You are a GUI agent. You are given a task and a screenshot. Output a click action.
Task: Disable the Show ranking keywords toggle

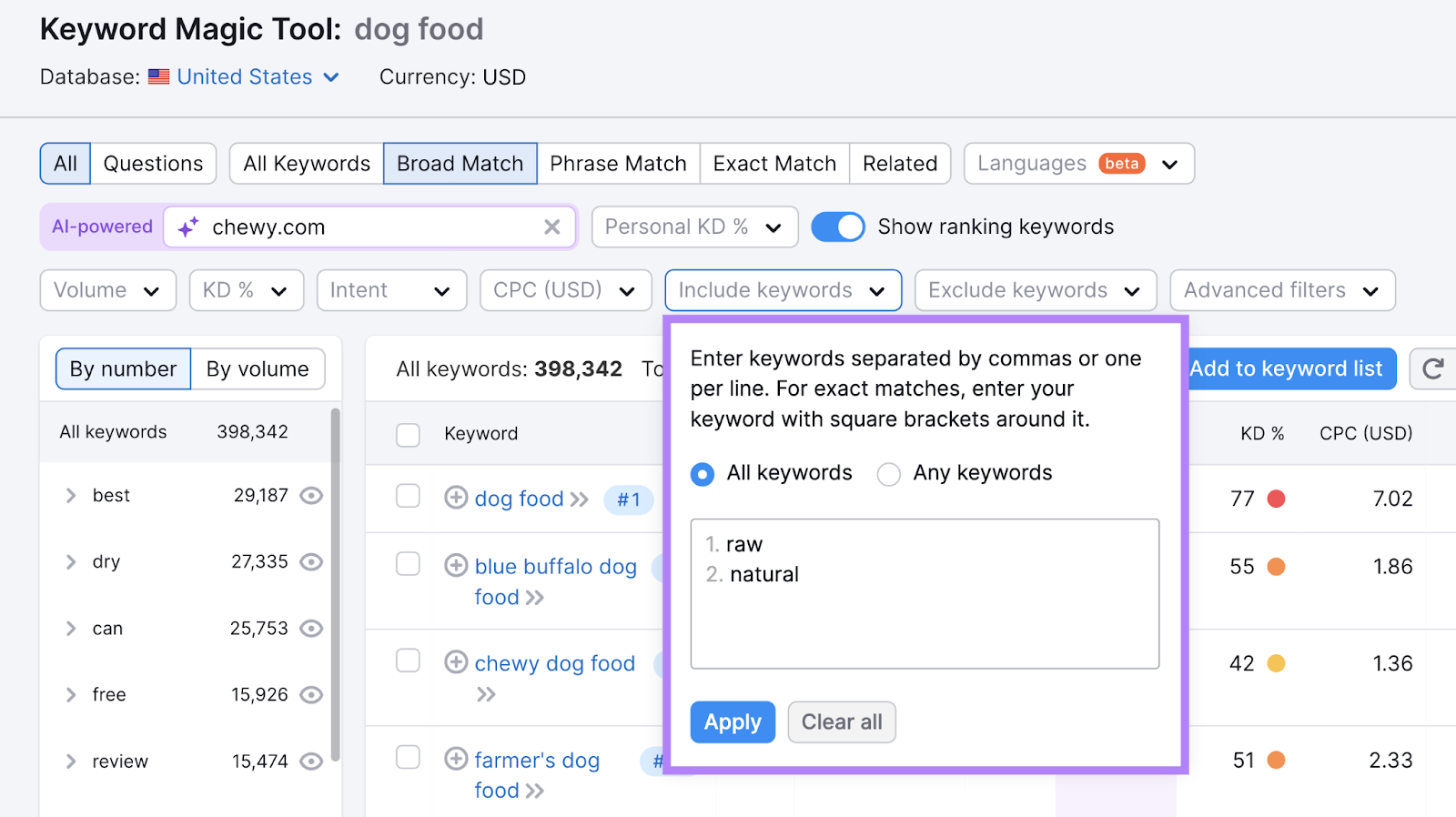click(x=837, y=227)
